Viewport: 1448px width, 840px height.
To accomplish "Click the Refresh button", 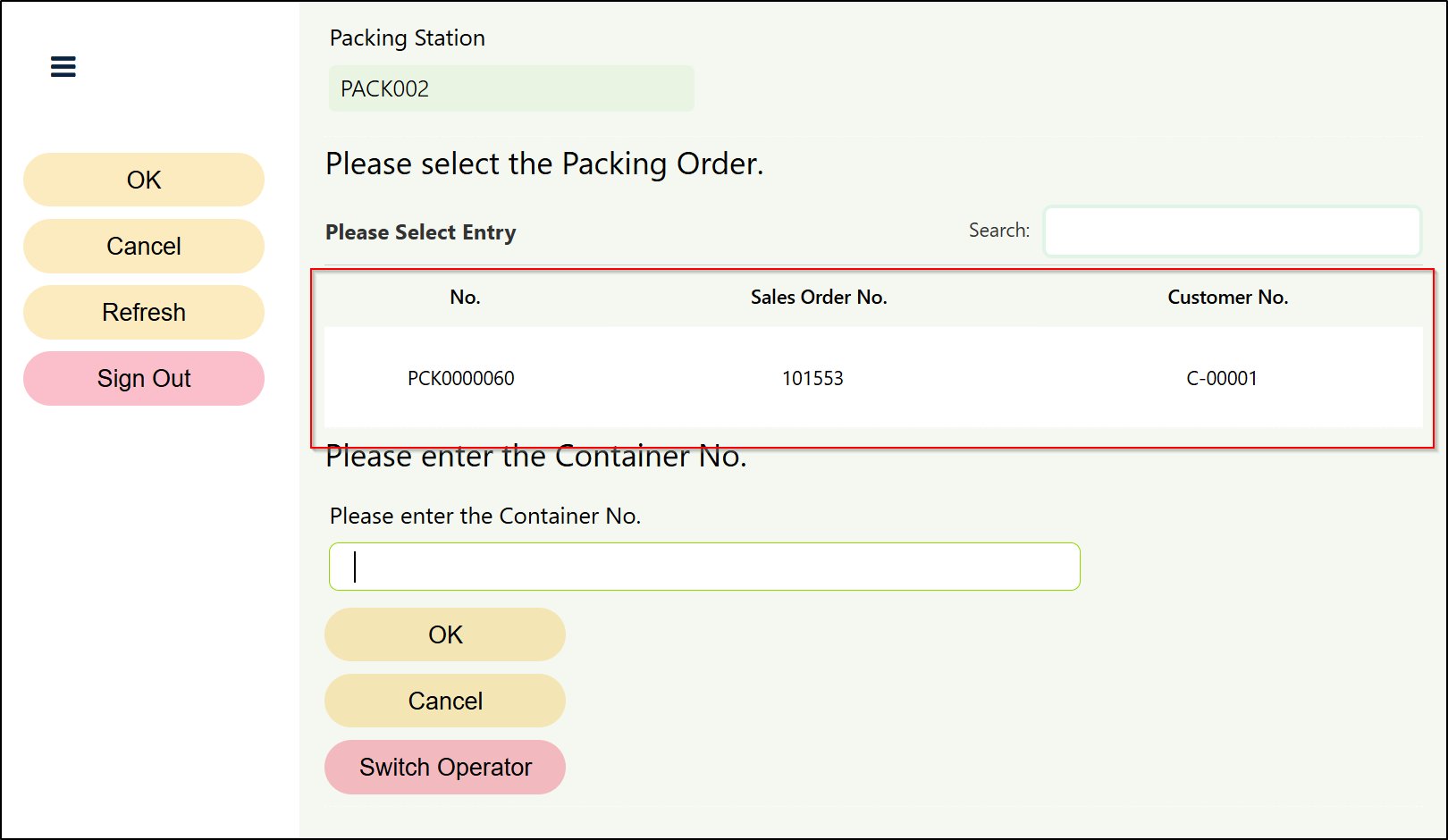I will (x=144, y=313).
